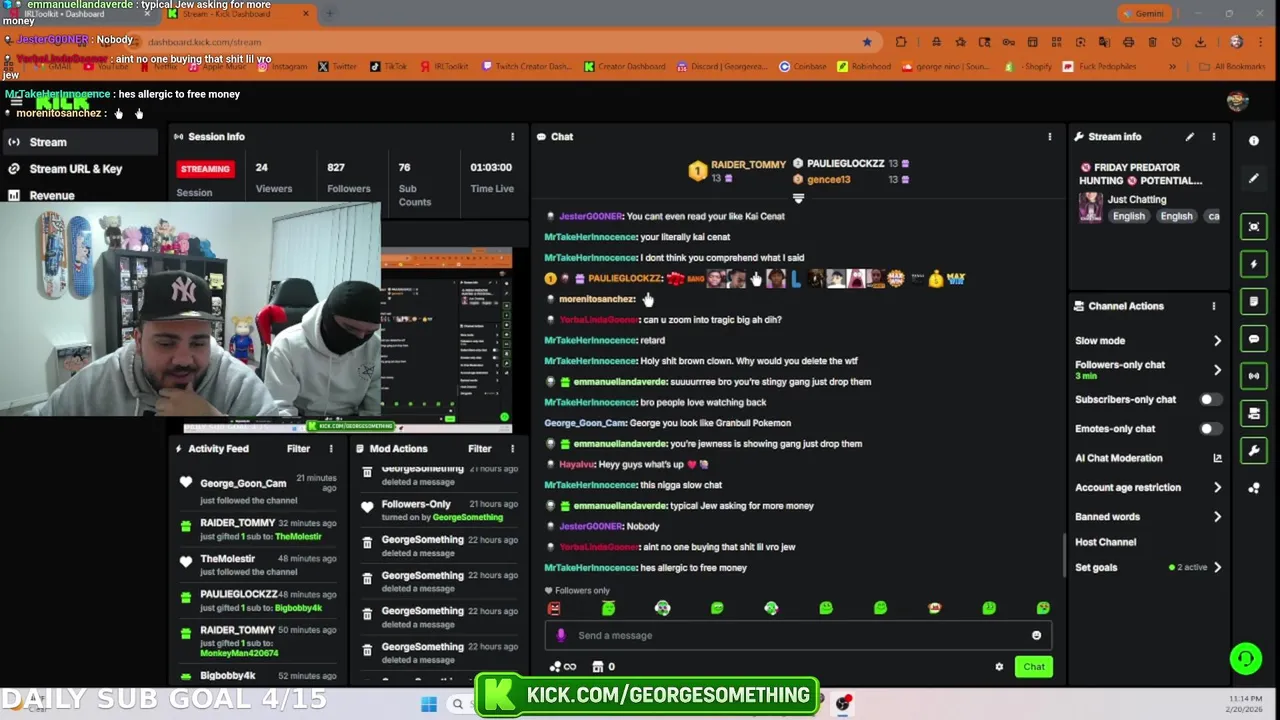Viewport: 1280px width, 720px height.
Task: Click the shop icon below message box
Action: click(x=598, y=667)
